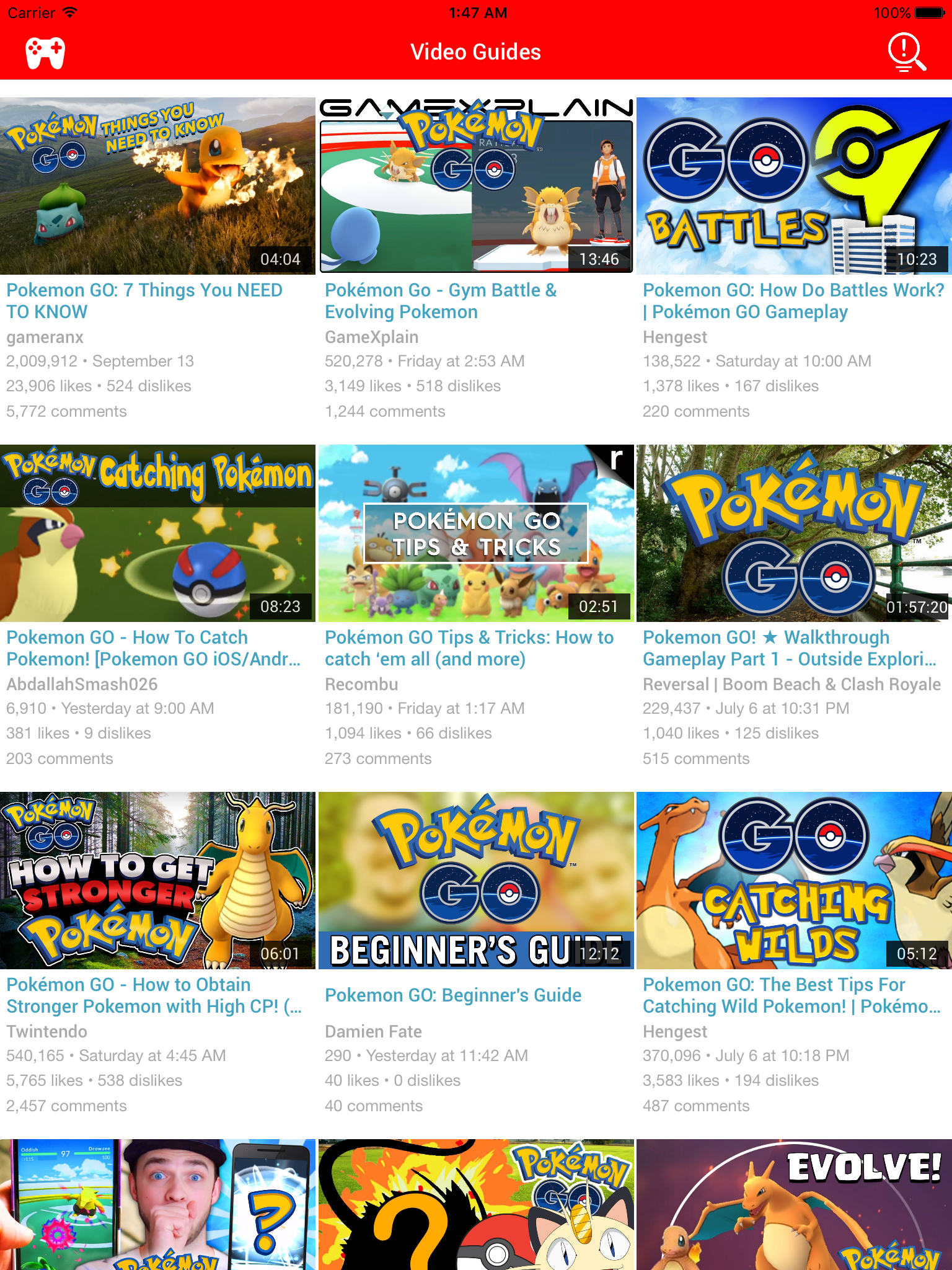Play the Catching Pokémon video thumbnail
The image size is (952, 1270).
pyautogui.click(x=157, y=533)
